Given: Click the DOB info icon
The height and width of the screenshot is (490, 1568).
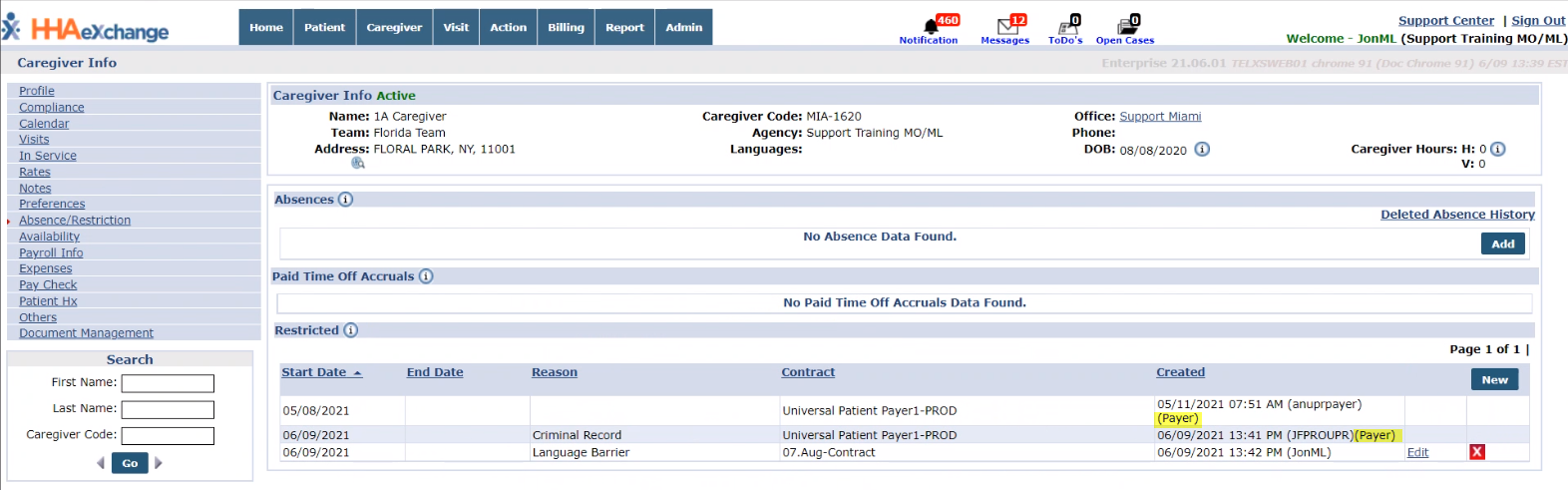Looking at the screenshot, I should coord(1202,150).
